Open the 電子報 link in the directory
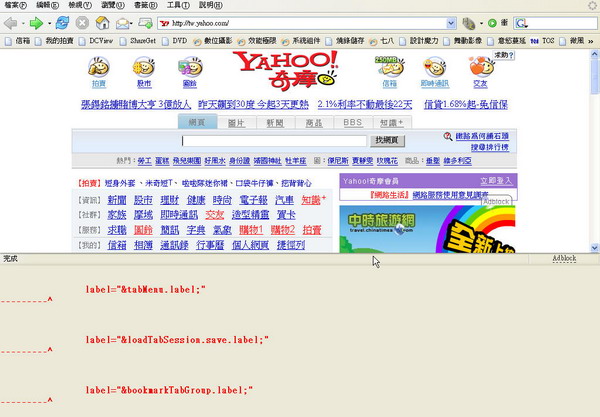 click(253, 200)
